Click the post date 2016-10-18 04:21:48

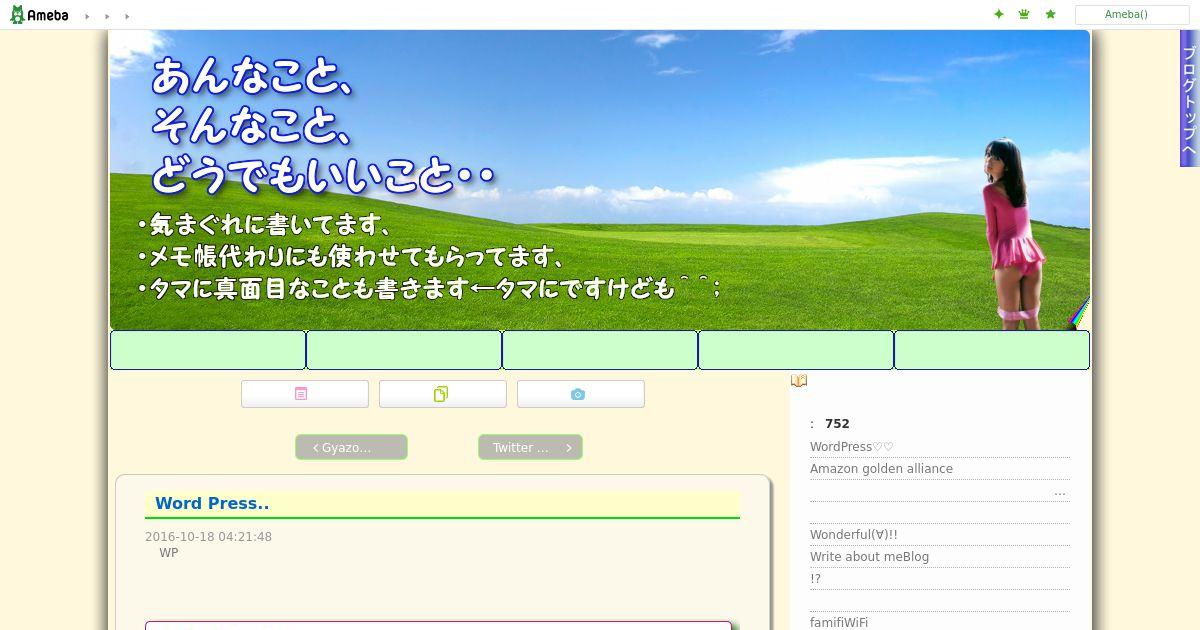[x=208, y=537]
